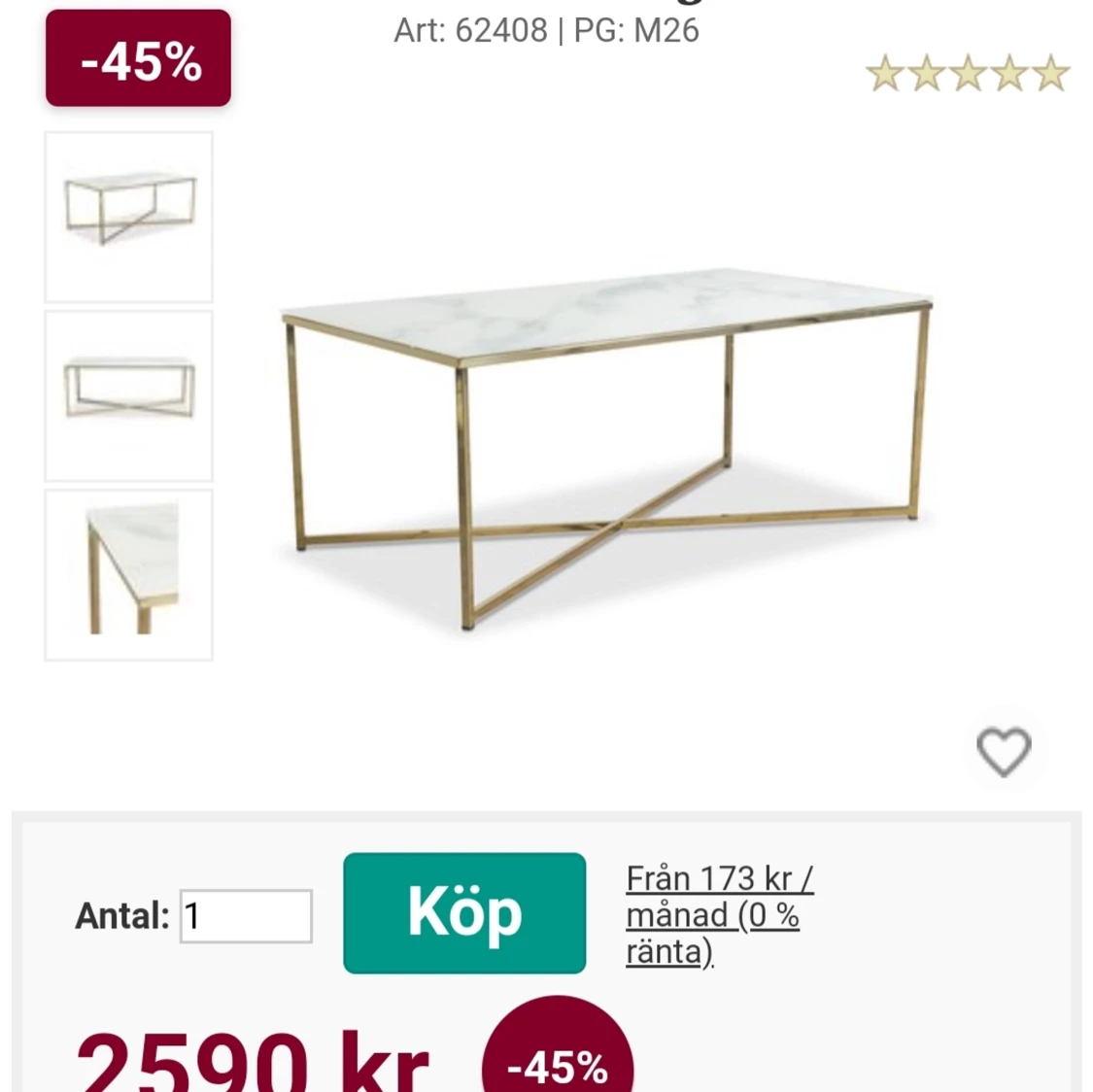
Task: Click the round -45% badge beside the price
Action: click(557, 1045)
